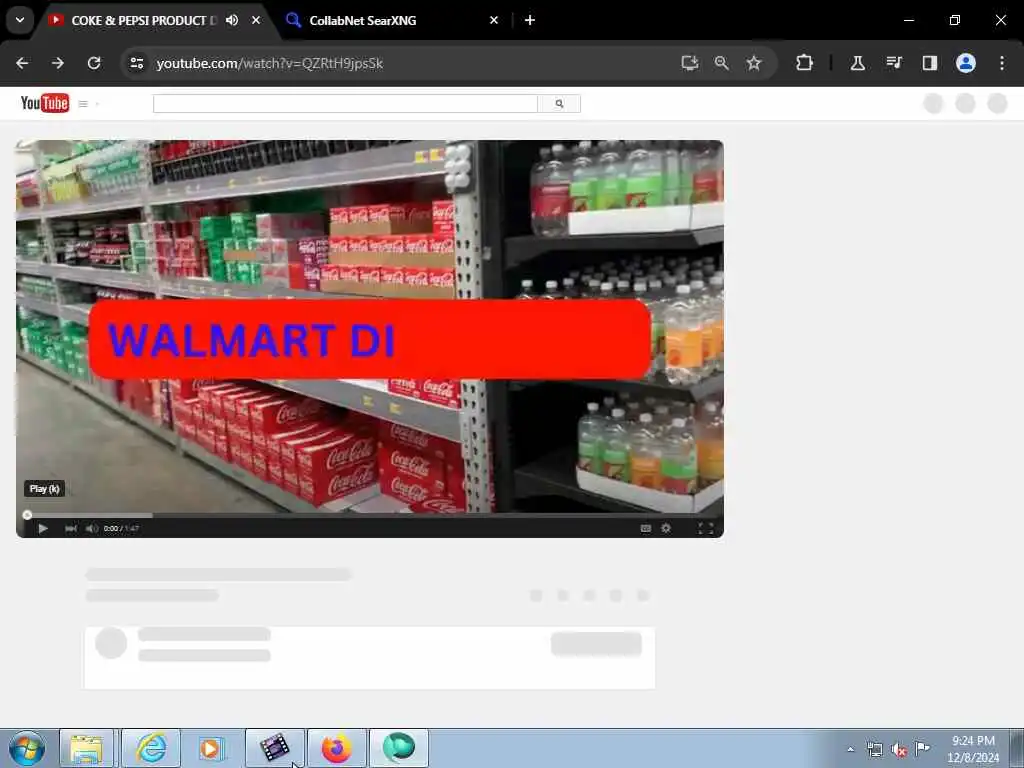This screenshot has height=768, width=1024.
Task: Open the tab search dropdown arrow
Action: pos(20,20)
